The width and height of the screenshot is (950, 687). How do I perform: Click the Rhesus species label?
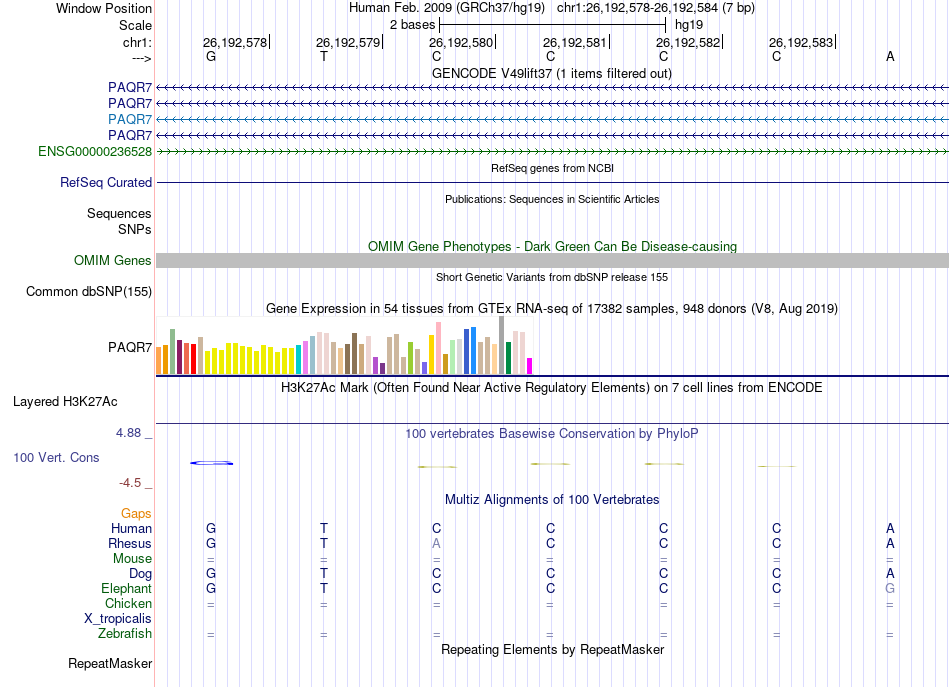[130, 543]
